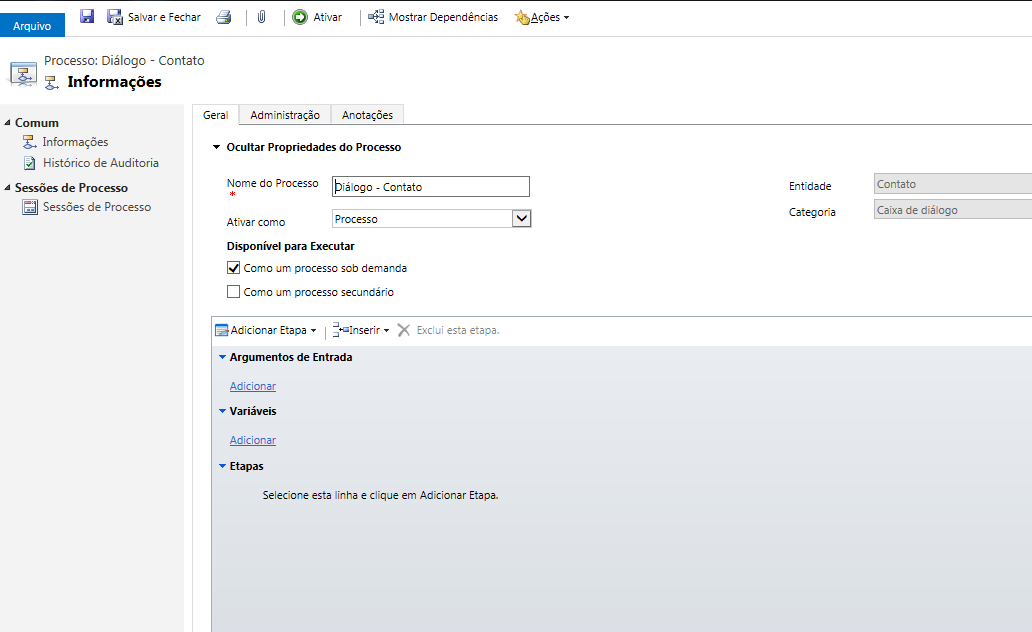Expand the Ações menu dropdown
Screen dimensions: 1032x632
(x=542, y=17)
